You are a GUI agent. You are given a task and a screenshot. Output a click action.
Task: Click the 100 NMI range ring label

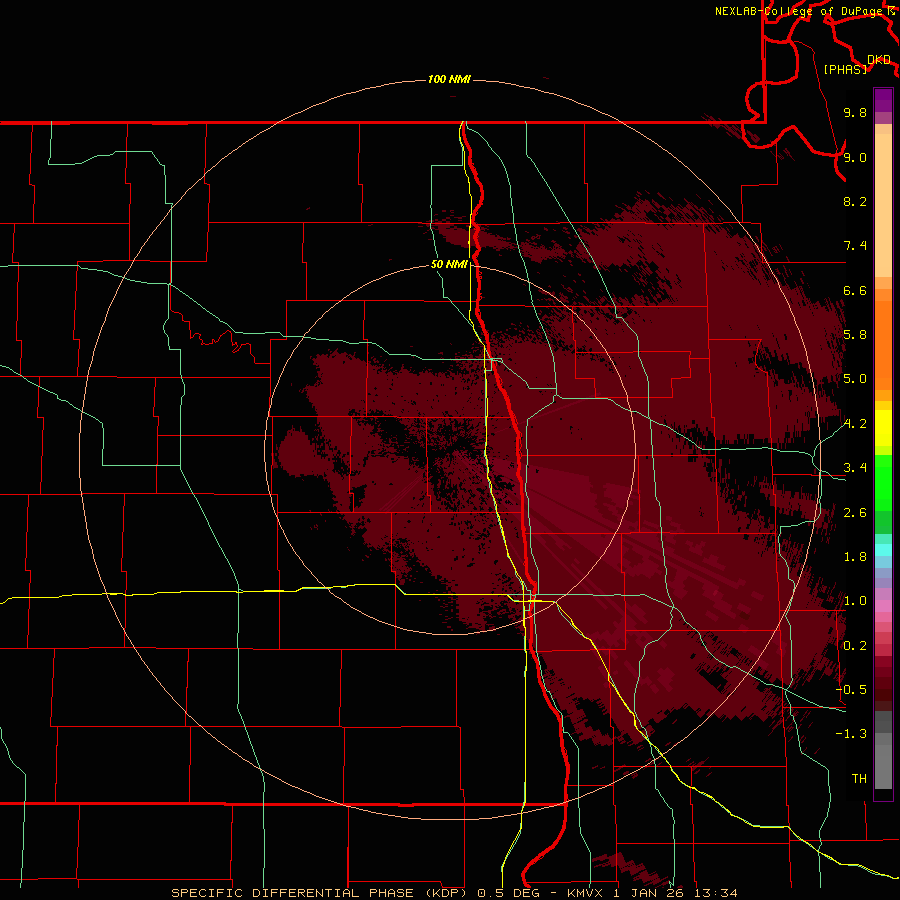pyautogui.click(x=449, y=79)
